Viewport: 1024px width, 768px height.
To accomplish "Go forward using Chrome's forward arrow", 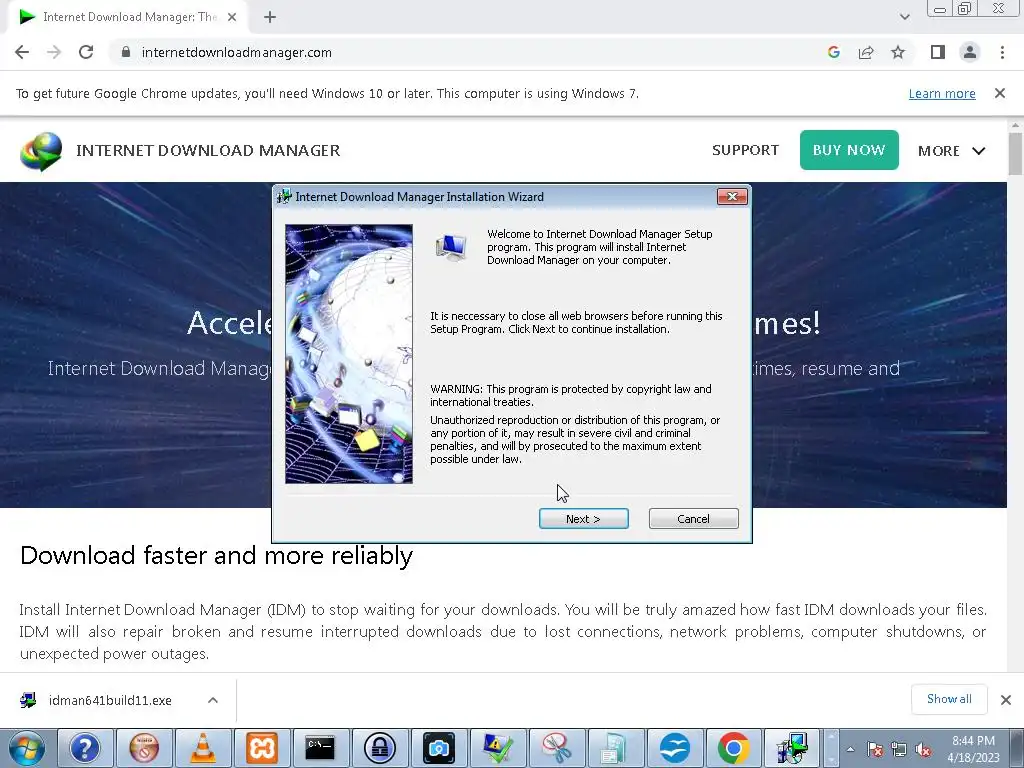I will coord(54,52).
